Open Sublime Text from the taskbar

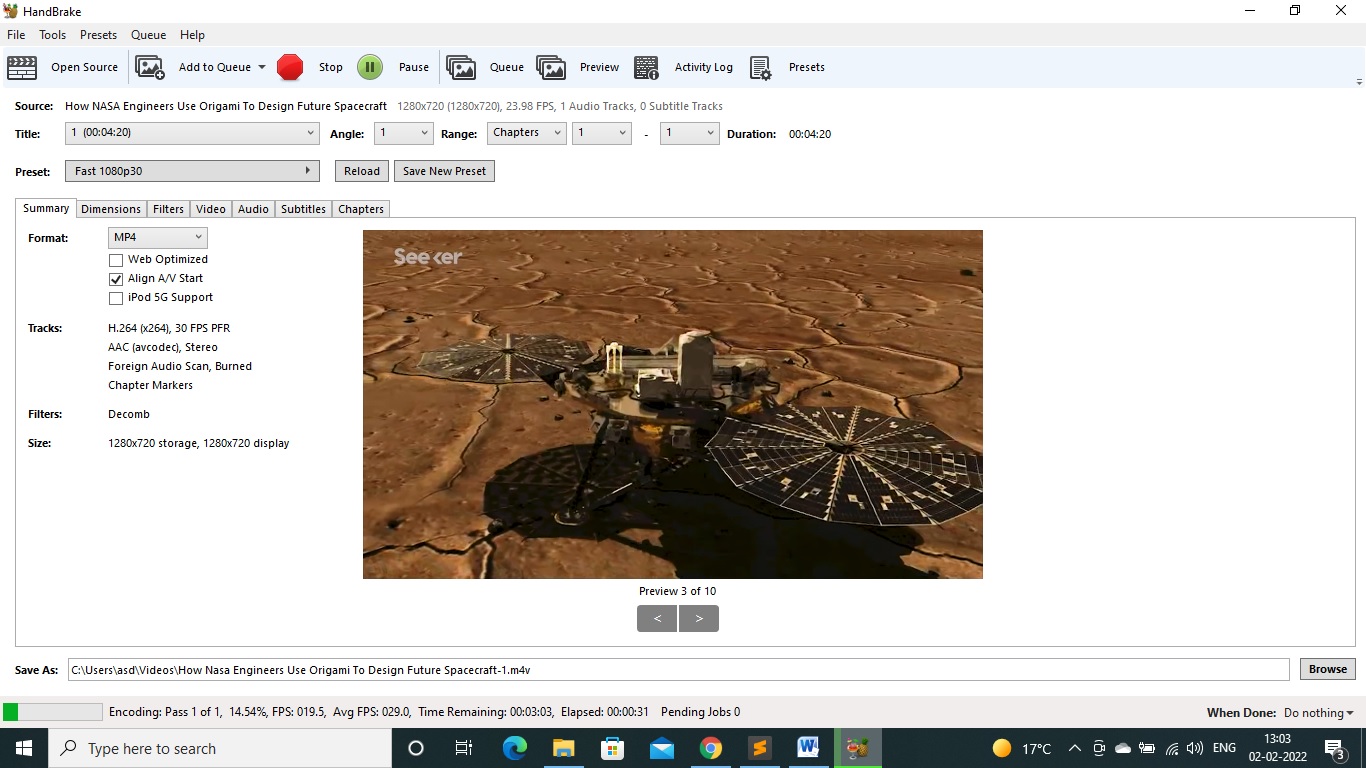(760, 748)
